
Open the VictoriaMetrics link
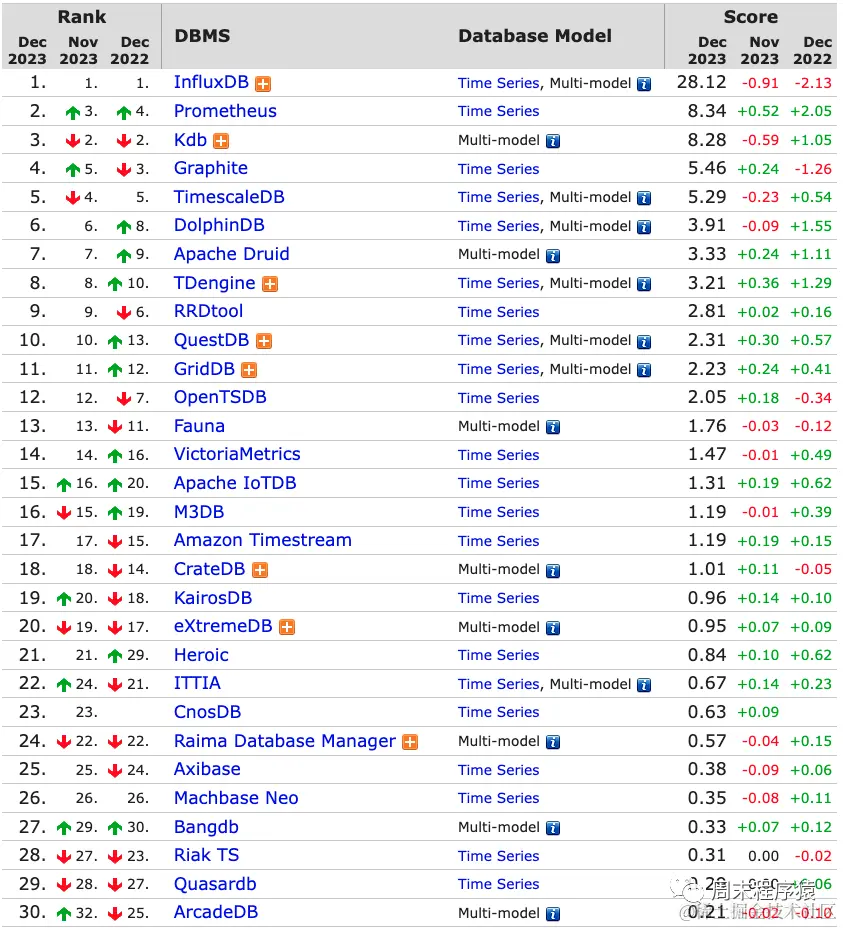click(237, 454)
